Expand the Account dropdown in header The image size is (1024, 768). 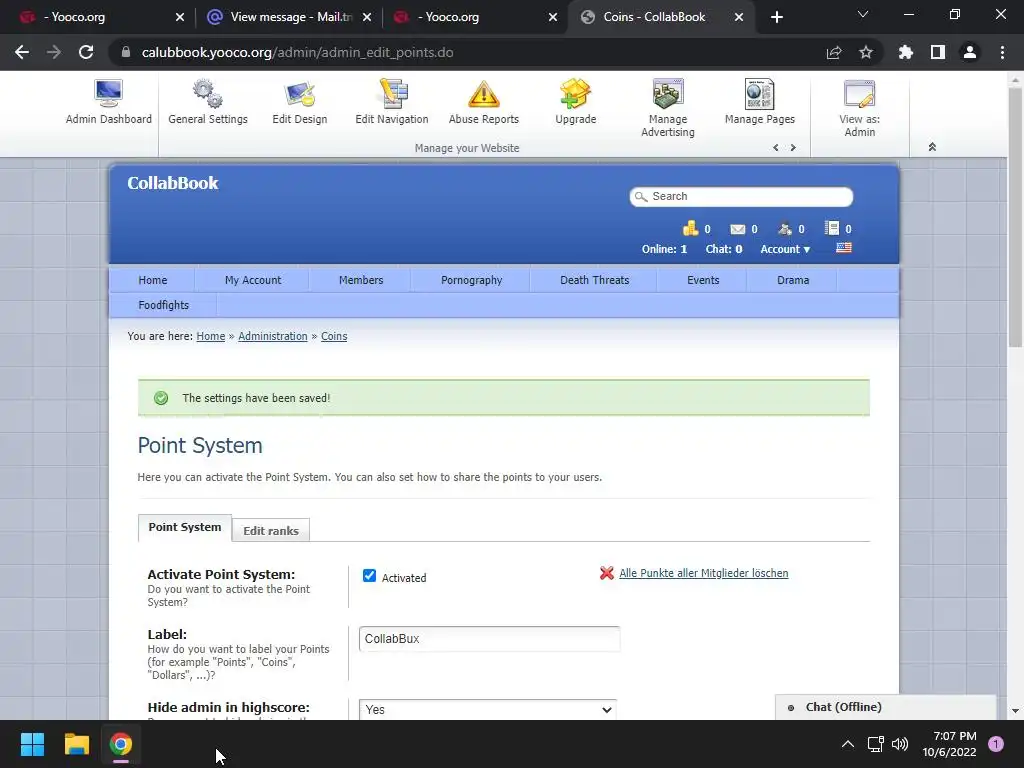pos(785,249)
